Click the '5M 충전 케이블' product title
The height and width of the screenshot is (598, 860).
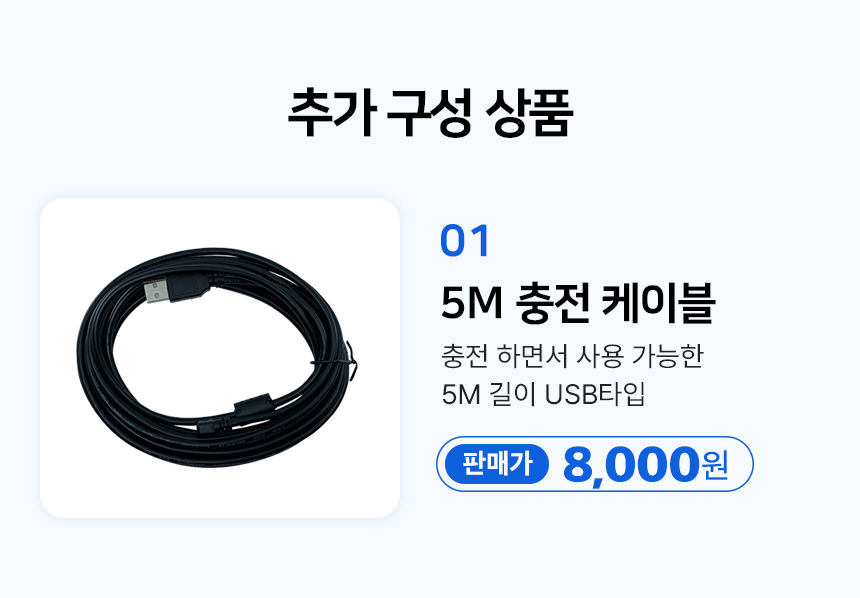point(578,302)
